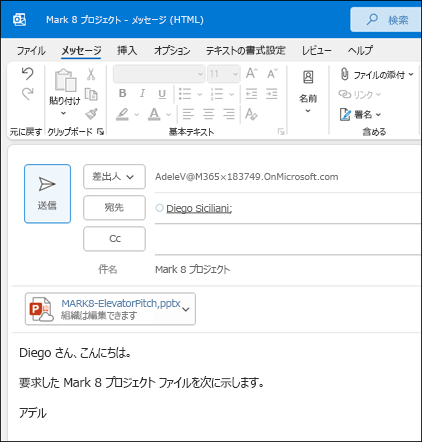Toggle Underline formatting
The image size is (422, 442).
[x=162, y=94]
